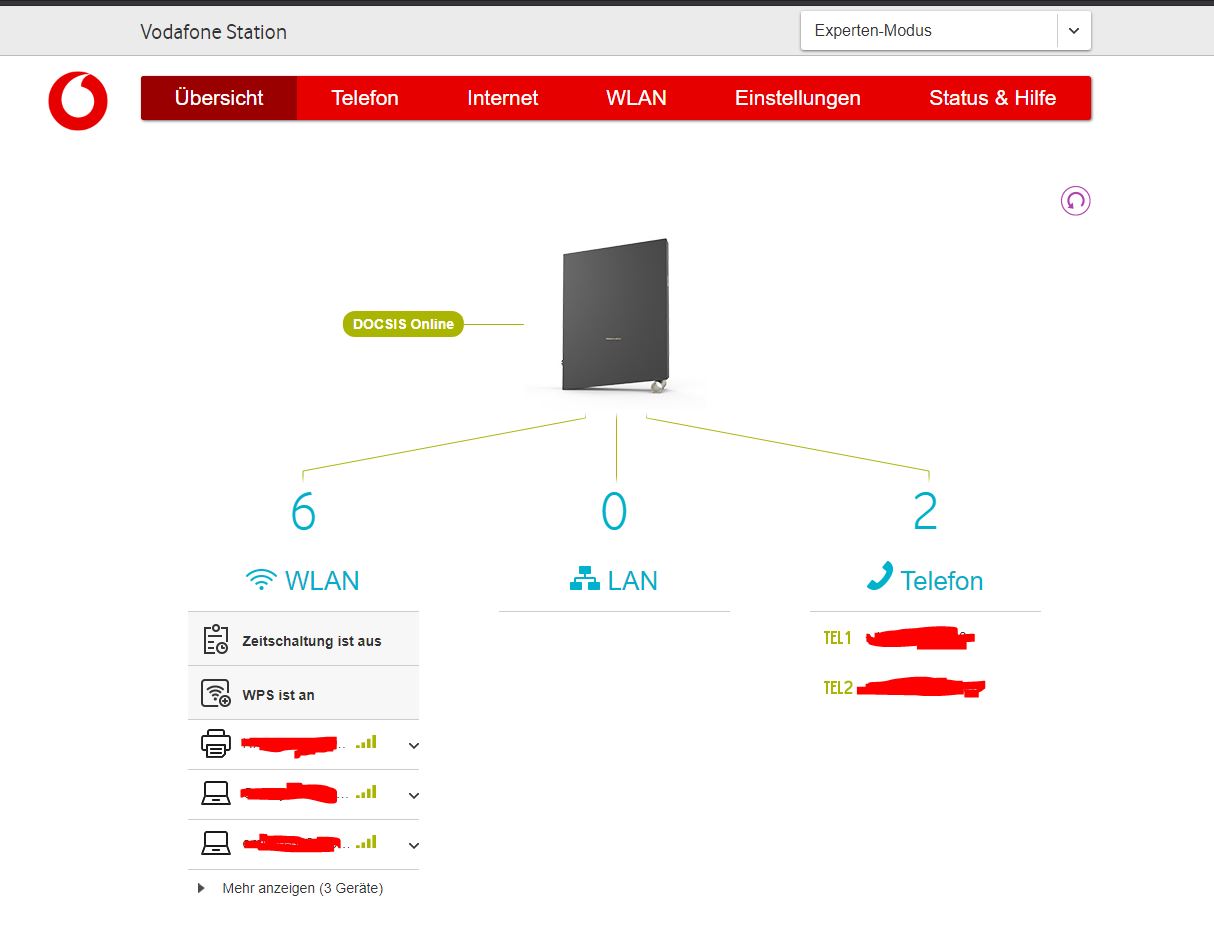The image size is (1214, 940).
Task: Click the Vodafone logo
Action: point(78,101)
